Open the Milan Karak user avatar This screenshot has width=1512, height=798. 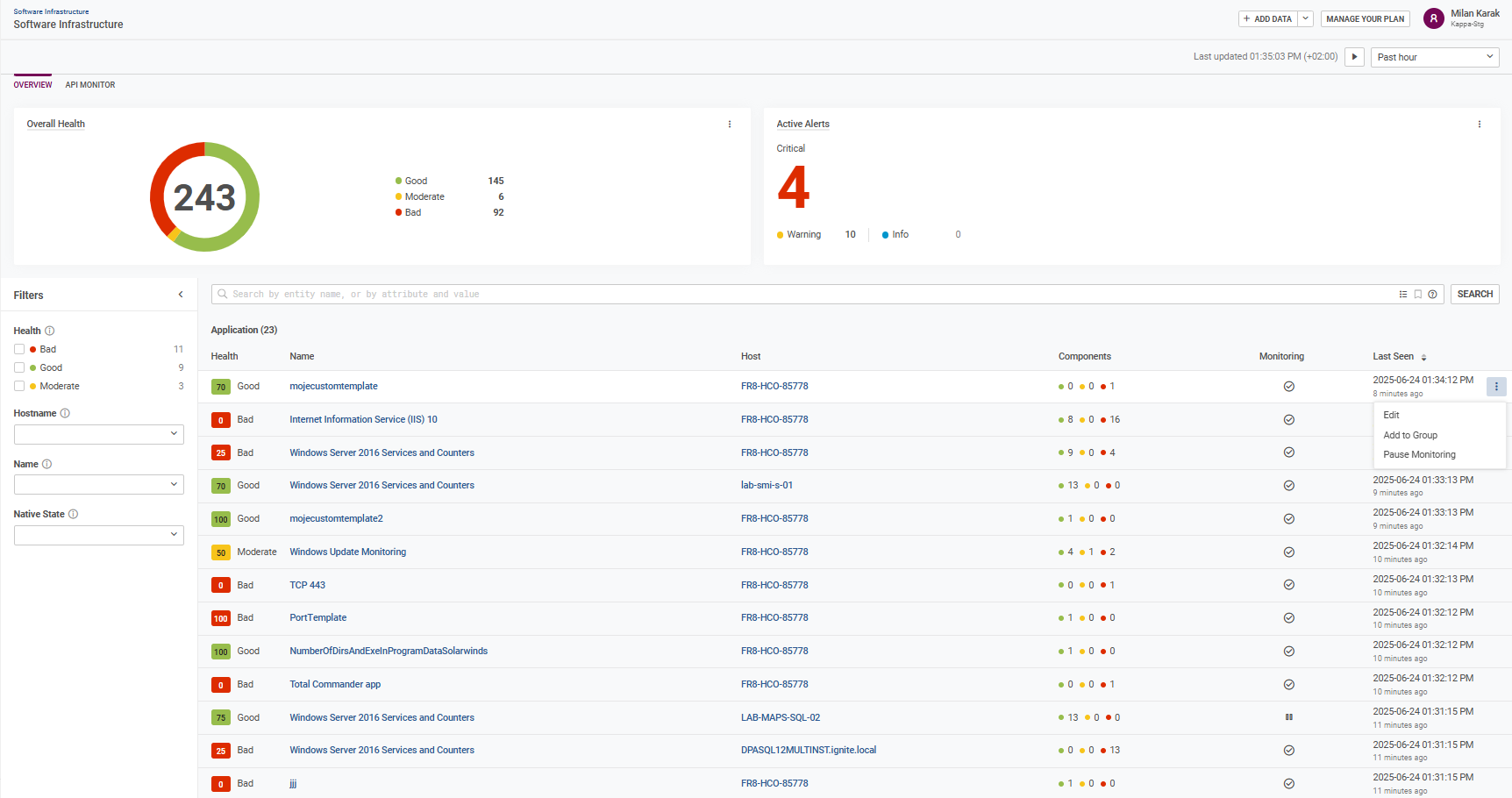[1433, 18]
